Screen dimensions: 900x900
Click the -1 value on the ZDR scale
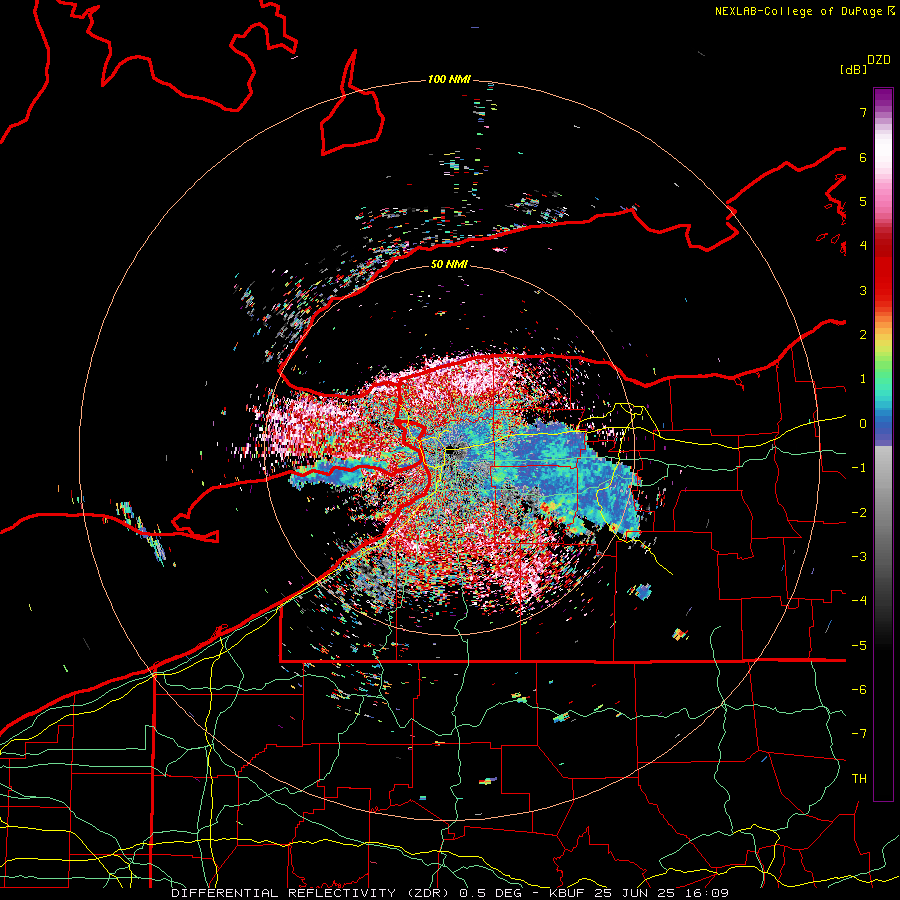tap(859, 468)
